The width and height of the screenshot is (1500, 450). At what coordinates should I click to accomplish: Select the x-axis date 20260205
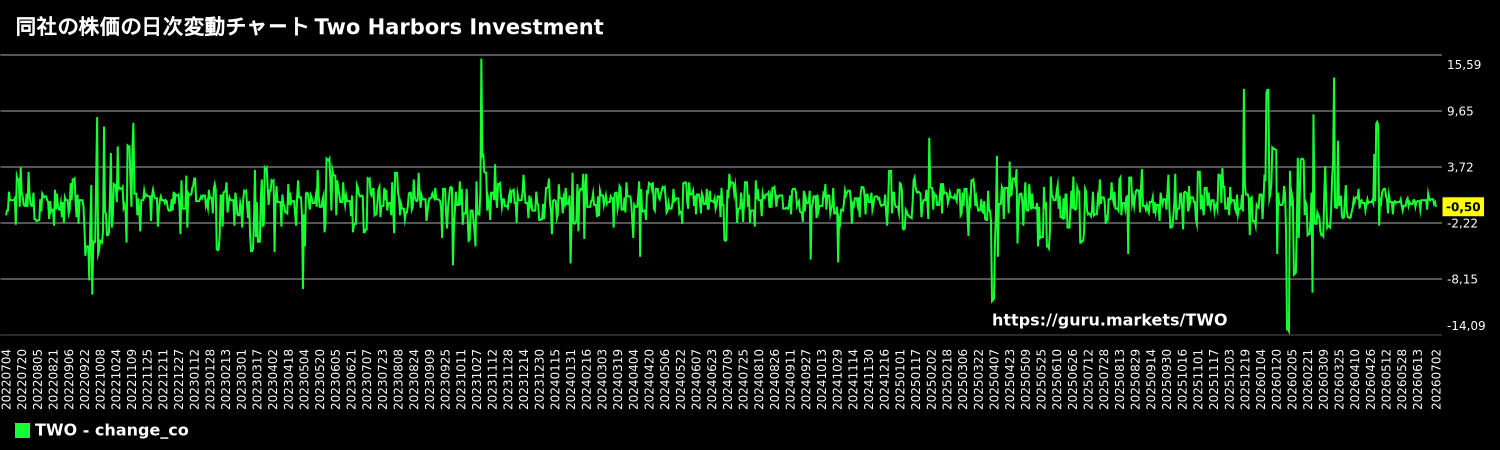(x=1292, y=379)
